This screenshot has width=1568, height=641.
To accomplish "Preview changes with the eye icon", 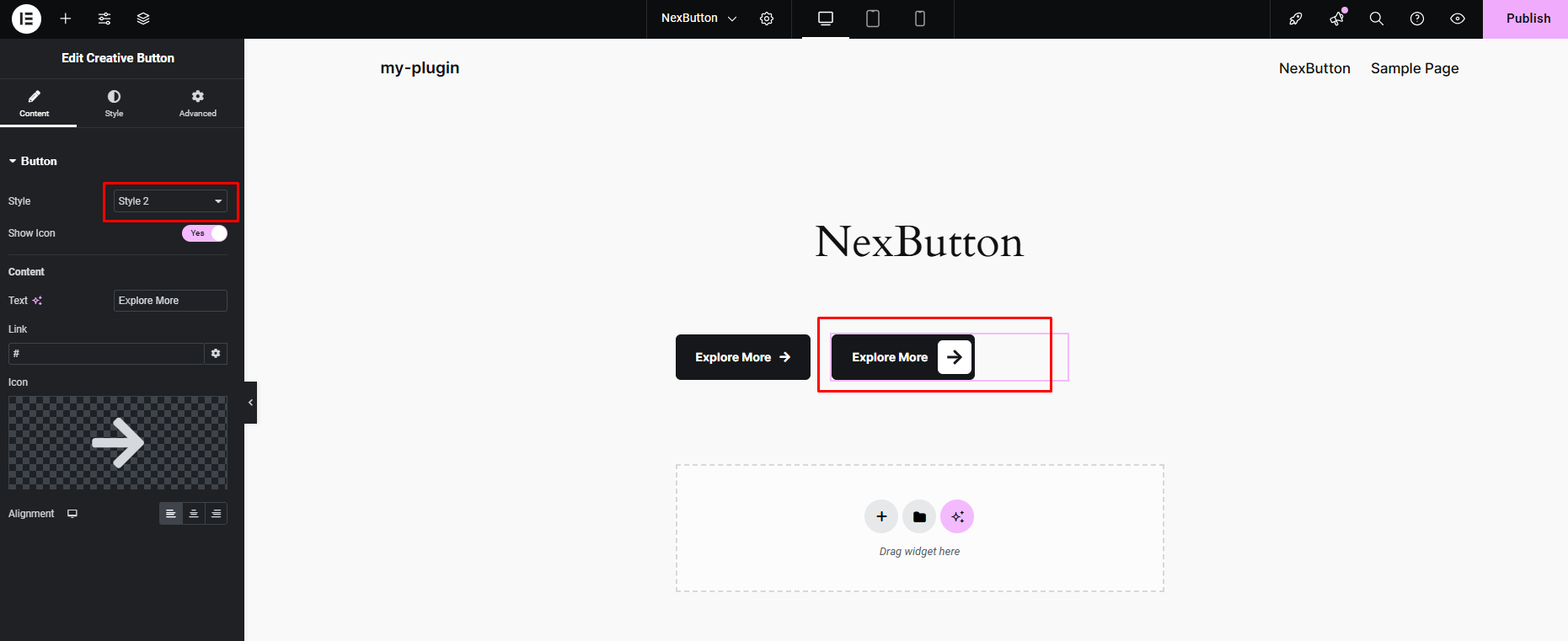I will coord(1458,19).
